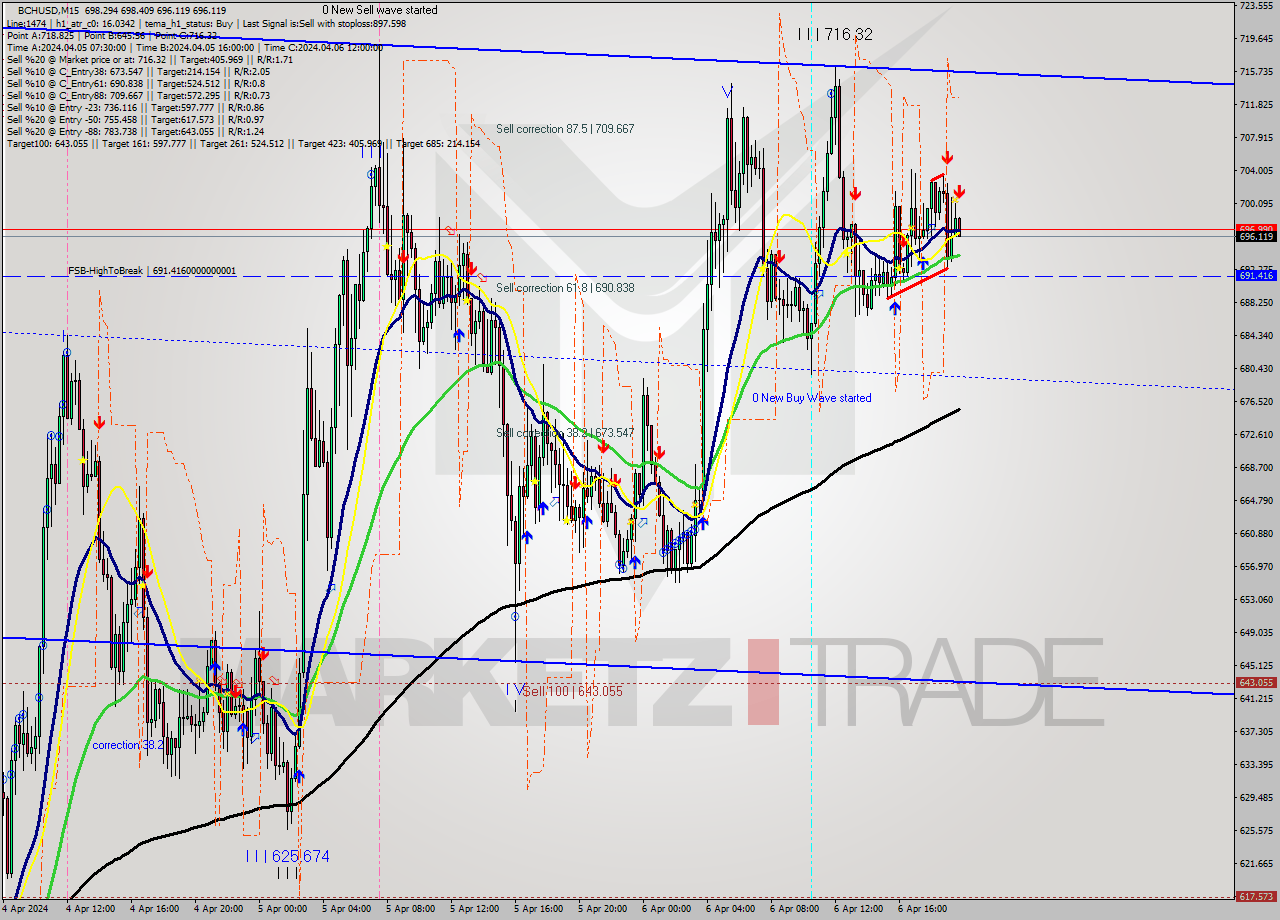Select the 'I I I 716.32' high label

835,34
